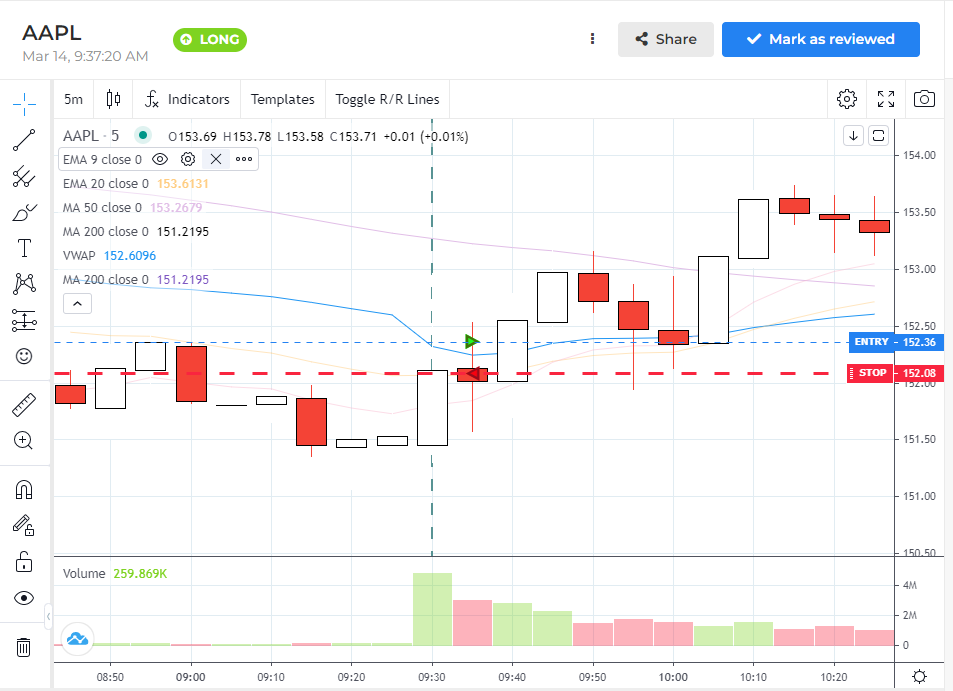Open the pitchfork drawing tool
953x691 pixels.
tap(24, 176)
